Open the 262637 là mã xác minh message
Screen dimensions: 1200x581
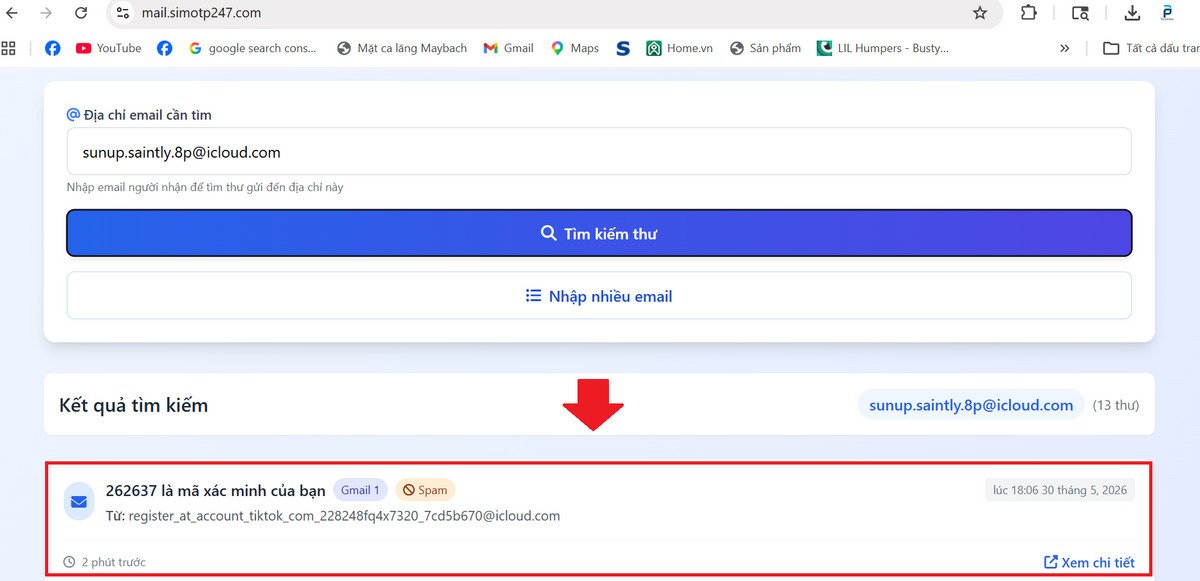point(216,490)
